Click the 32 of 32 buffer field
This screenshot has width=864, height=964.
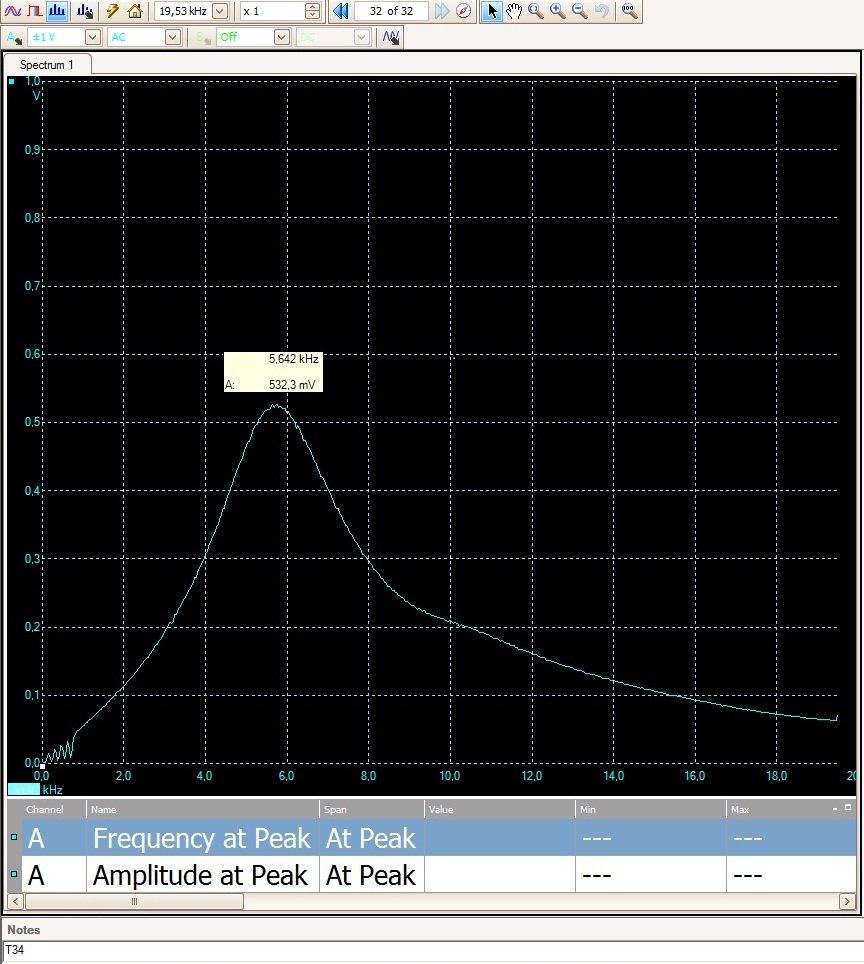pyautogui.click(x=391, y=11)
